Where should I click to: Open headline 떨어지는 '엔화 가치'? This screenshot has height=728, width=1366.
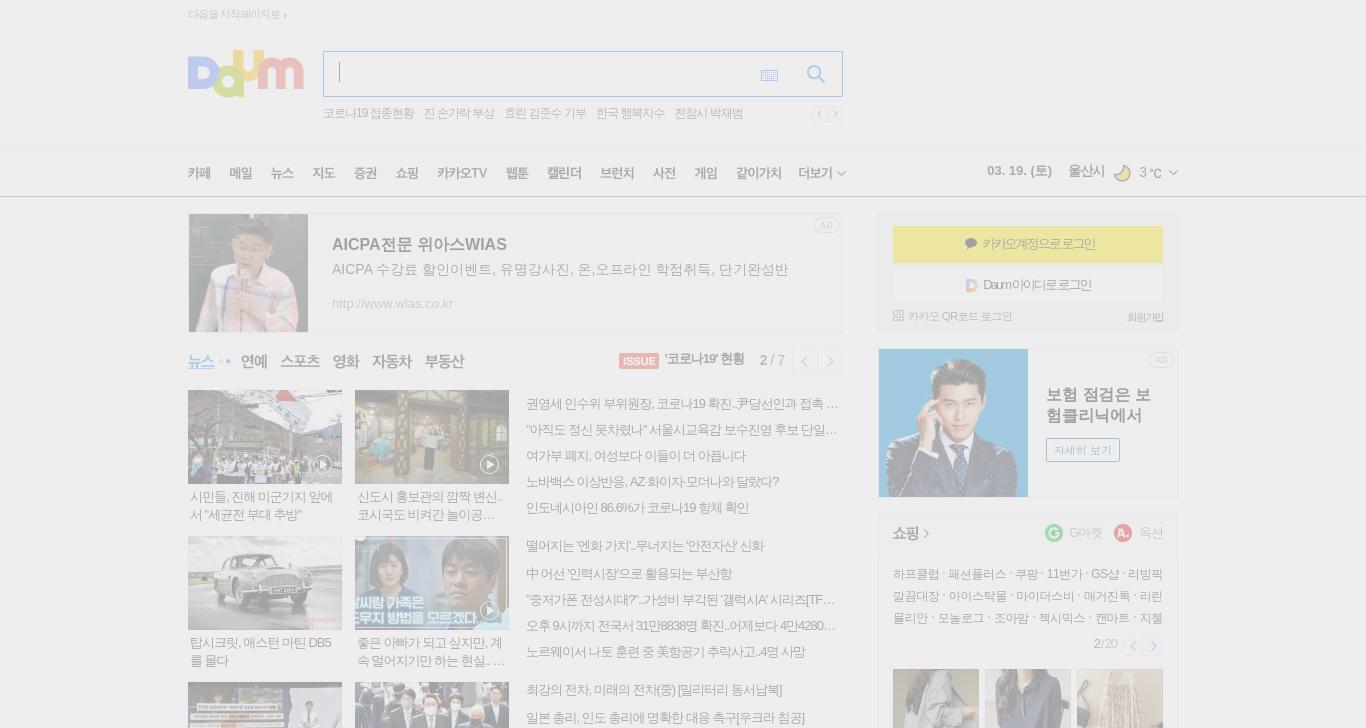click(x=645, y=546)
